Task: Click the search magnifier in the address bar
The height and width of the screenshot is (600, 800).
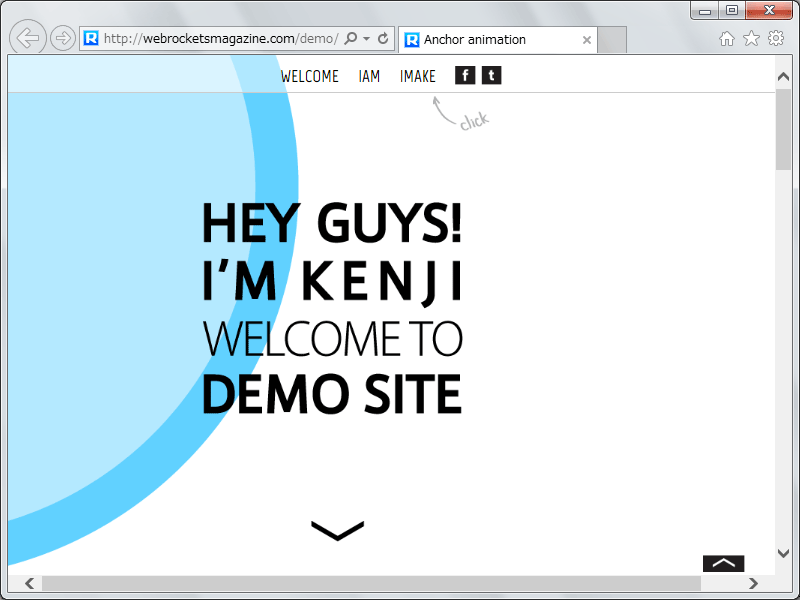Action: pos(351,38)
